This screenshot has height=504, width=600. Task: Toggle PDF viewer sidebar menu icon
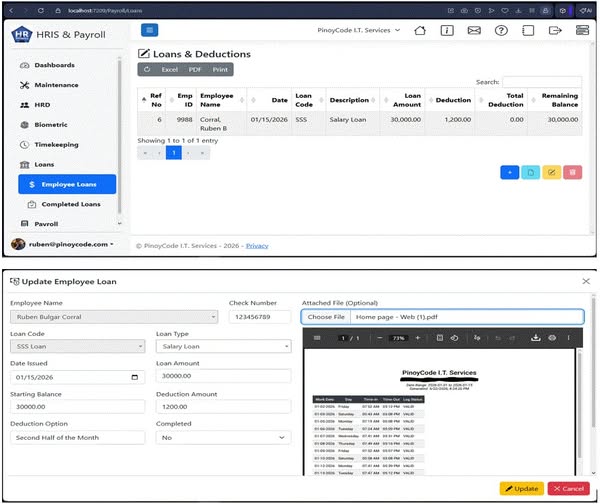click(x=317, y=338)
